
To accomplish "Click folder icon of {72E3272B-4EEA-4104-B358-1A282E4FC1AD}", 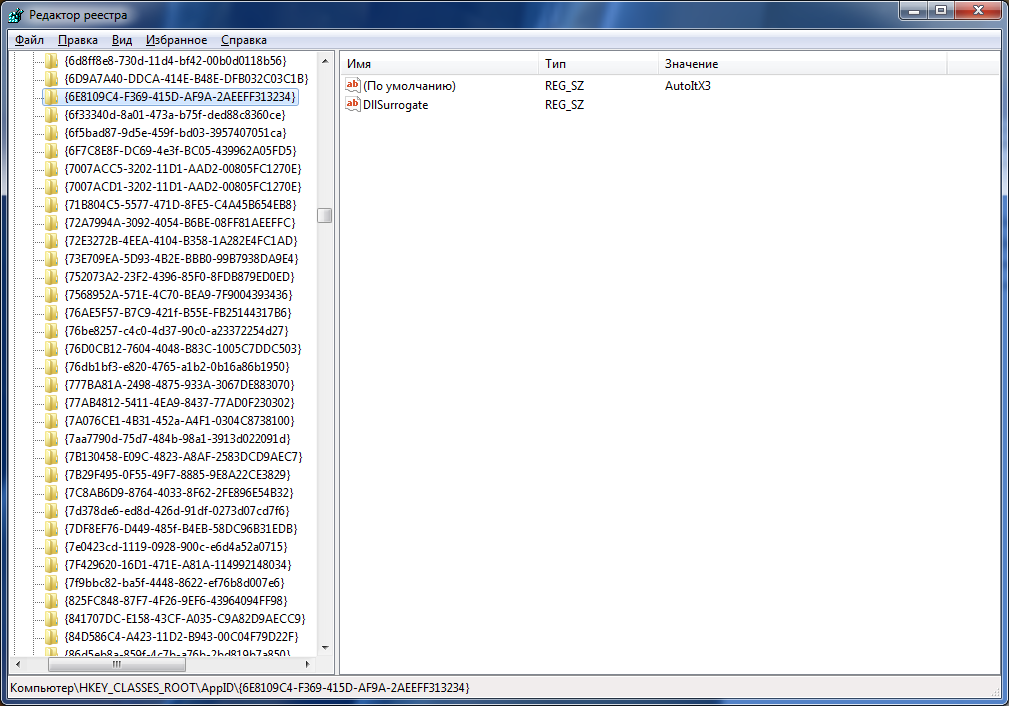I will tap(51, 241).
